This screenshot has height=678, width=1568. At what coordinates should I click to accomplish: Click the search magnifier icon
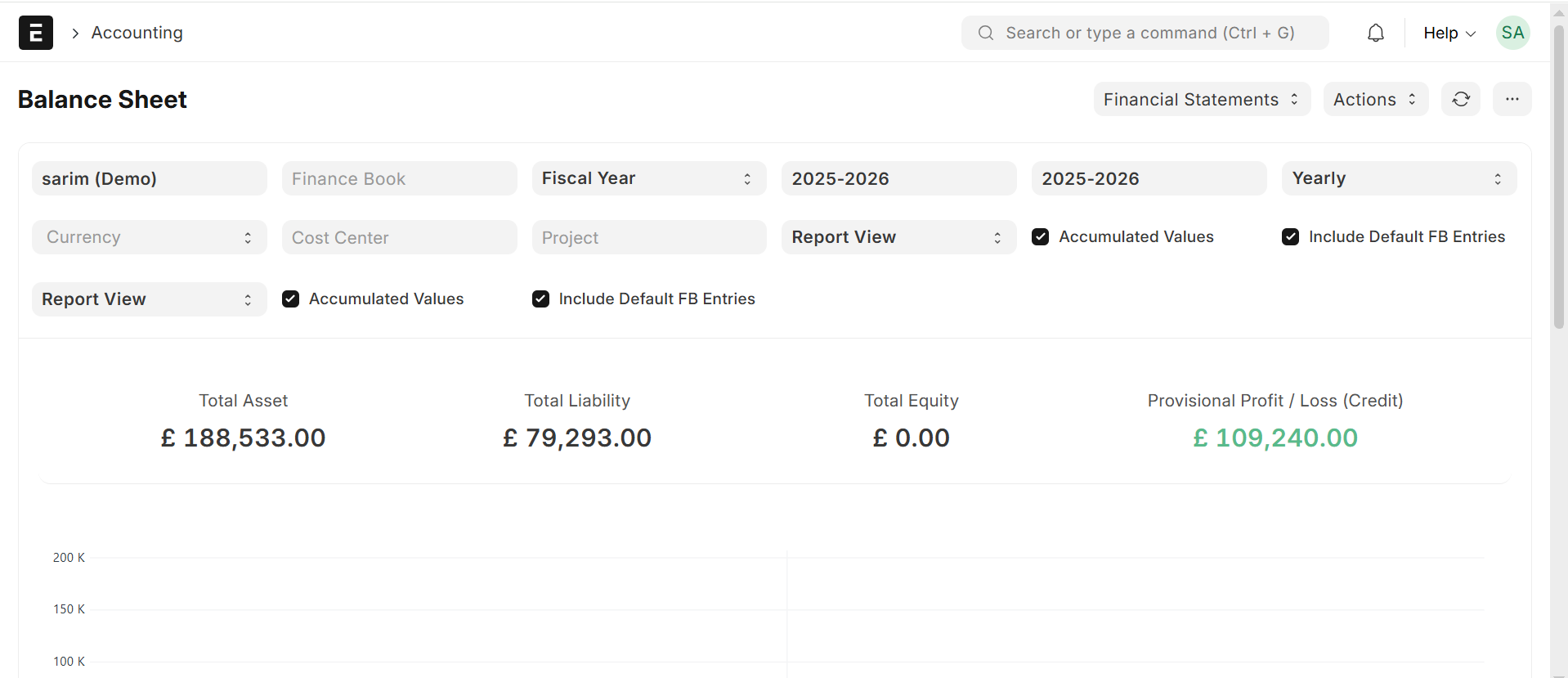click(986, 33)
